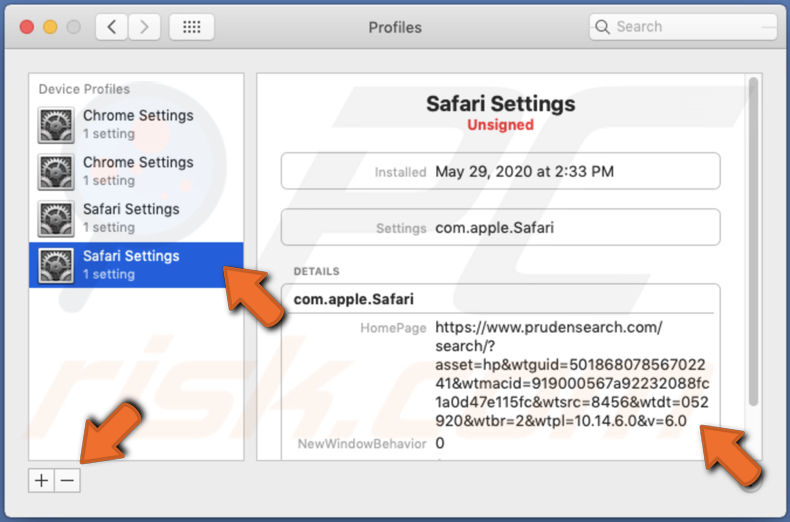Select the second Chrome Settings profile
790x522 pixels.
[x=137, y=170]
